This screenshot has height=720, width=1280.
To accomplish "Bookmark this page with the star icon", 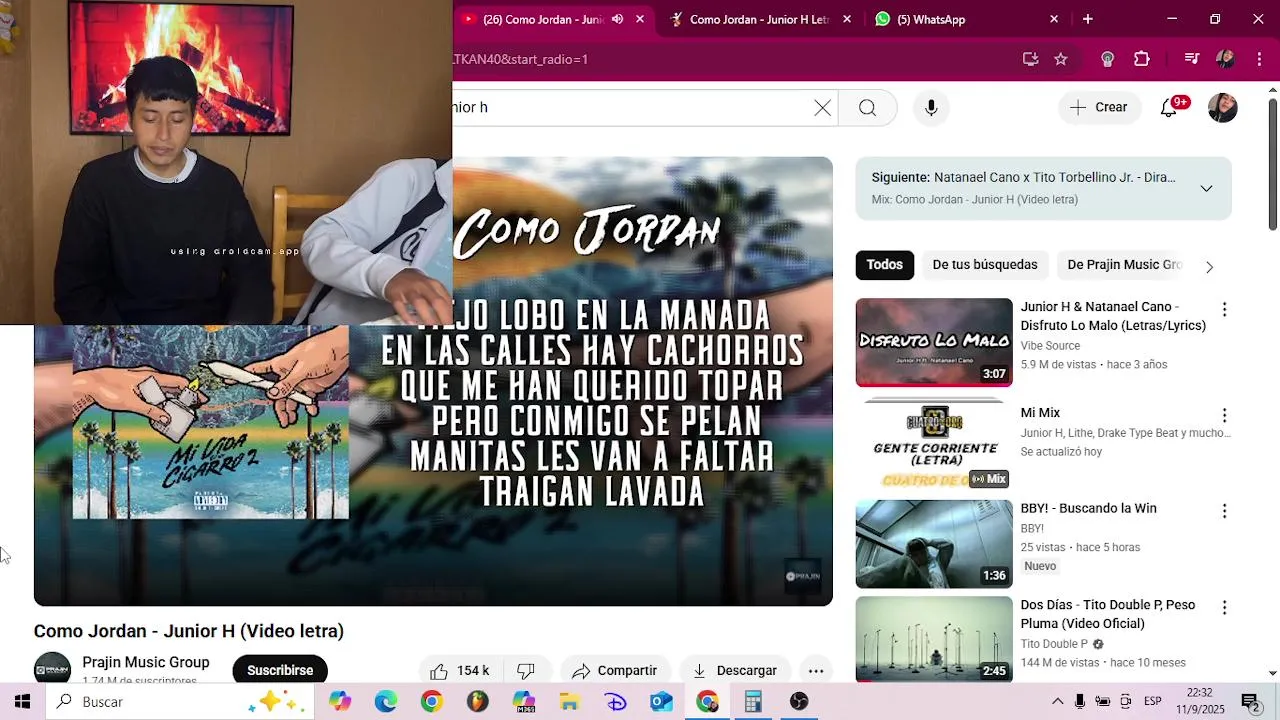I will [x=1061, y=59].
